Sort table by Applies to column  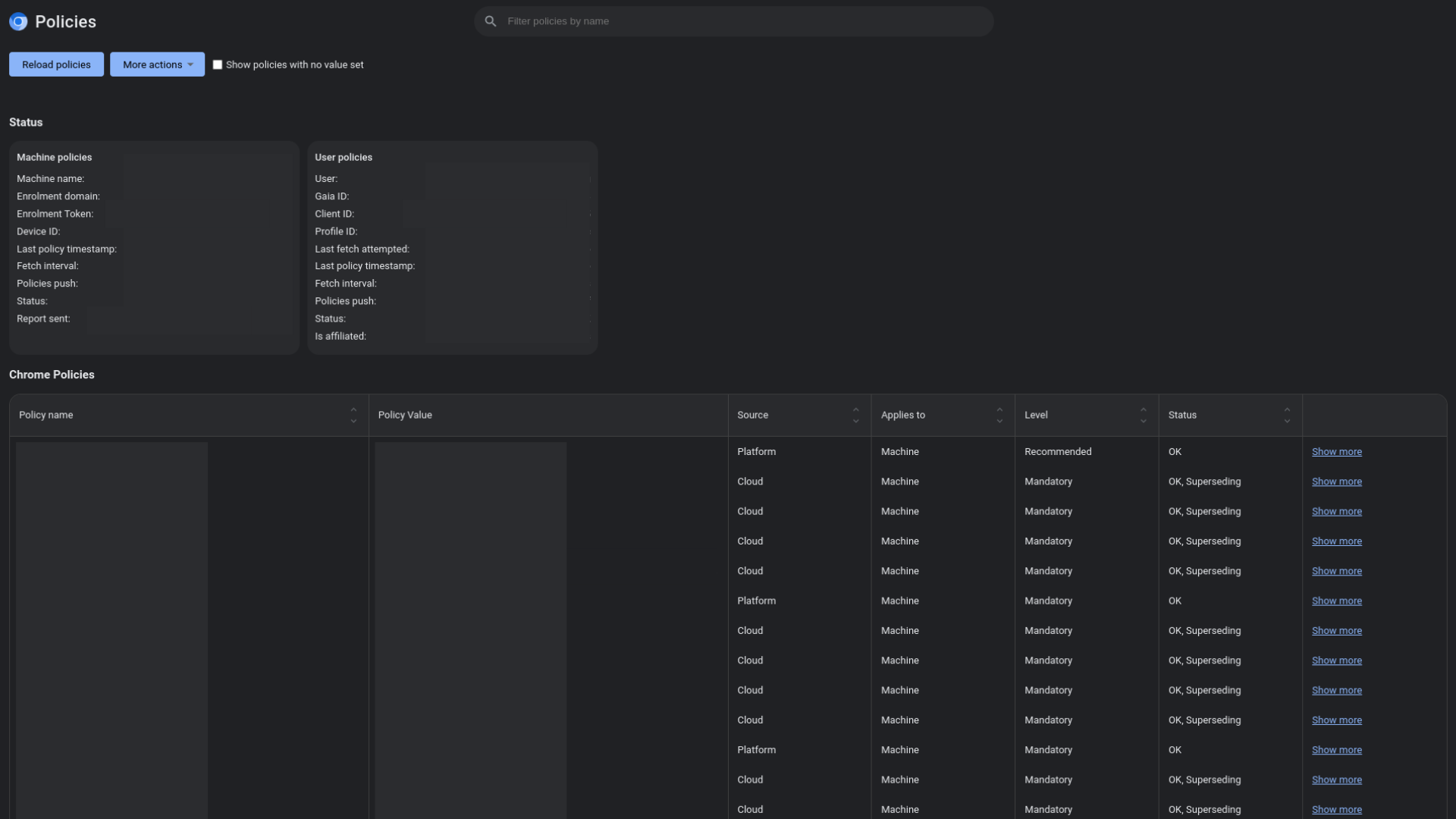999,415
